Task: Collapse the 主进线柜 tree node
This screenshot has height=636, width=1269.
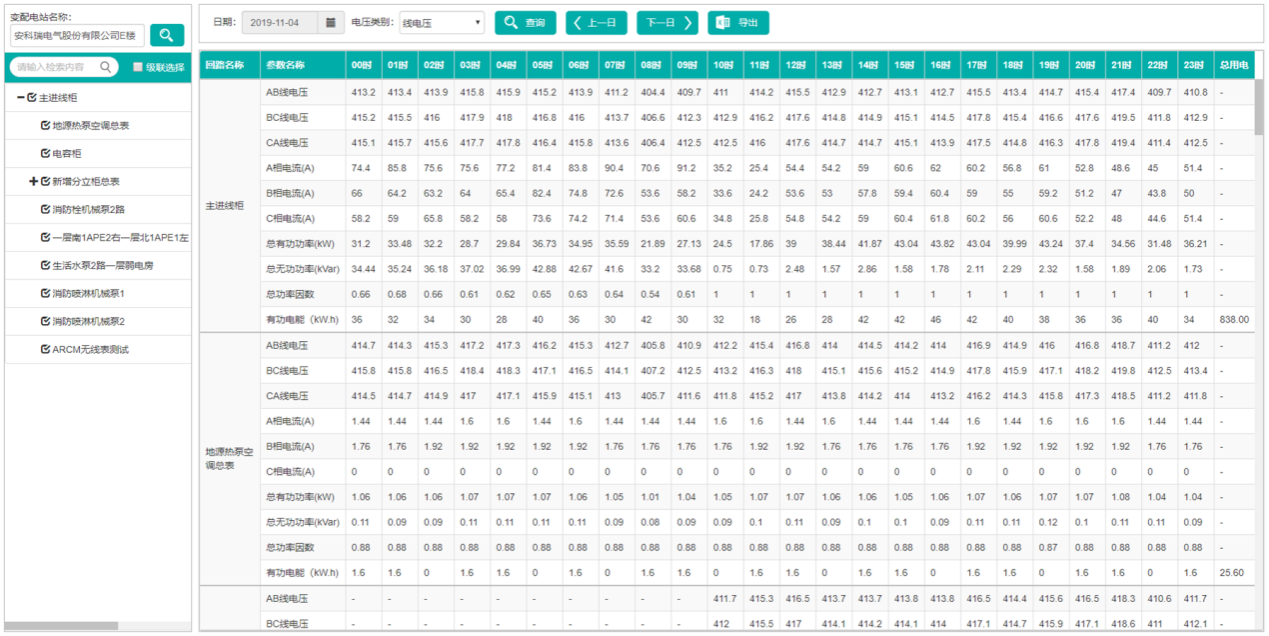Action: [21, 97]
